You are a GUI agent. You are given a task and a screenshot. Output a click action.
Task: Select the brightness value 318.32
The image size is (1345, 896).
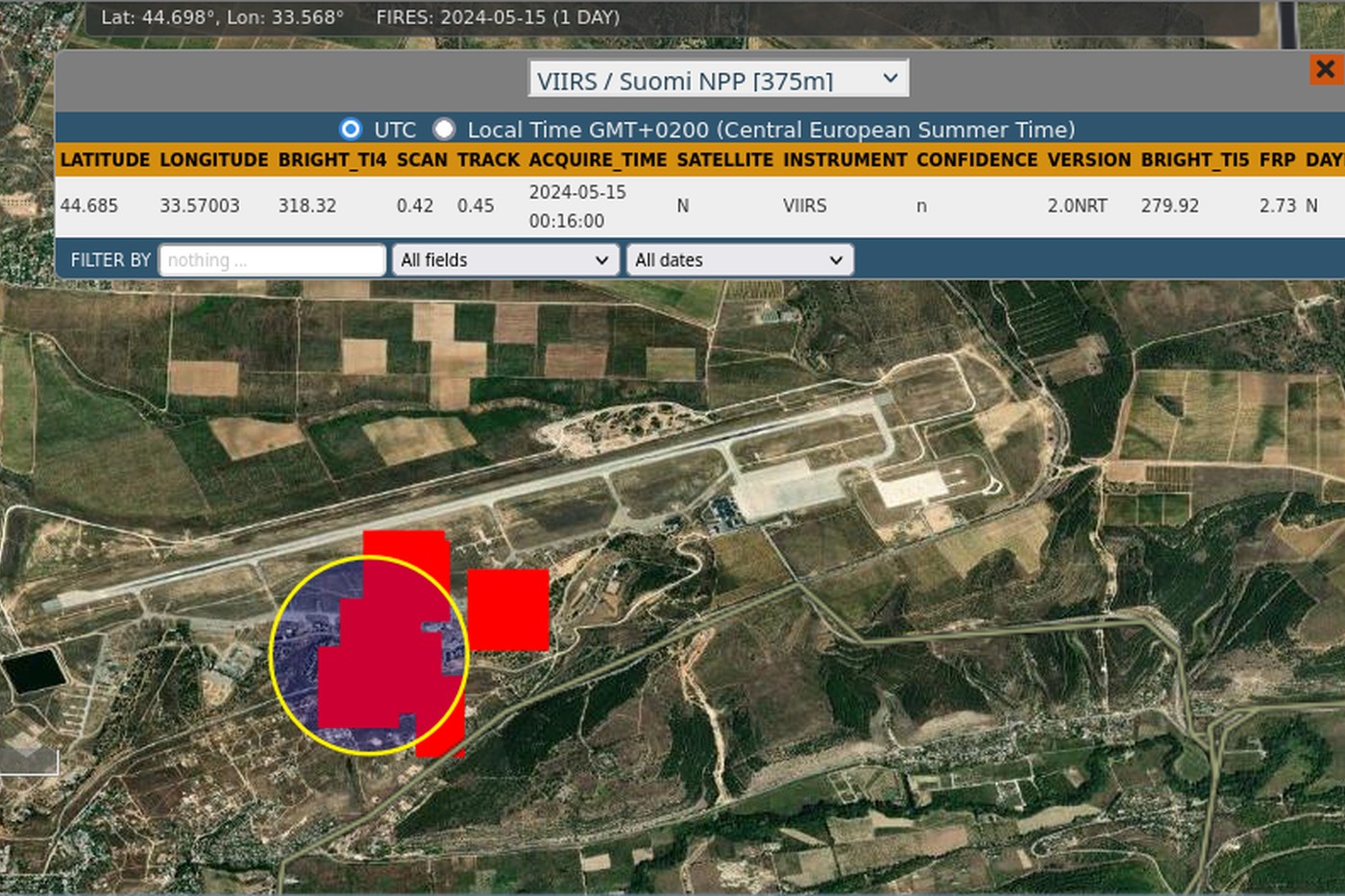click(307, 206)
